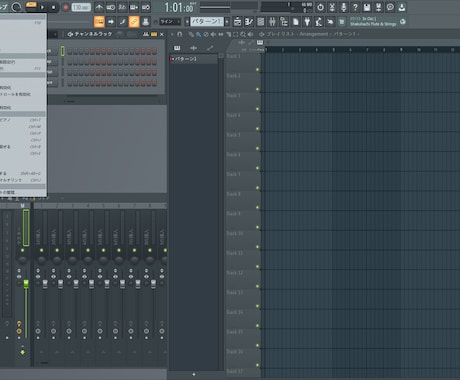The height and width of the screenshot is (380, 460).
Task: Click the scissors one-click recording icon
Action: [x=332, y=7]
